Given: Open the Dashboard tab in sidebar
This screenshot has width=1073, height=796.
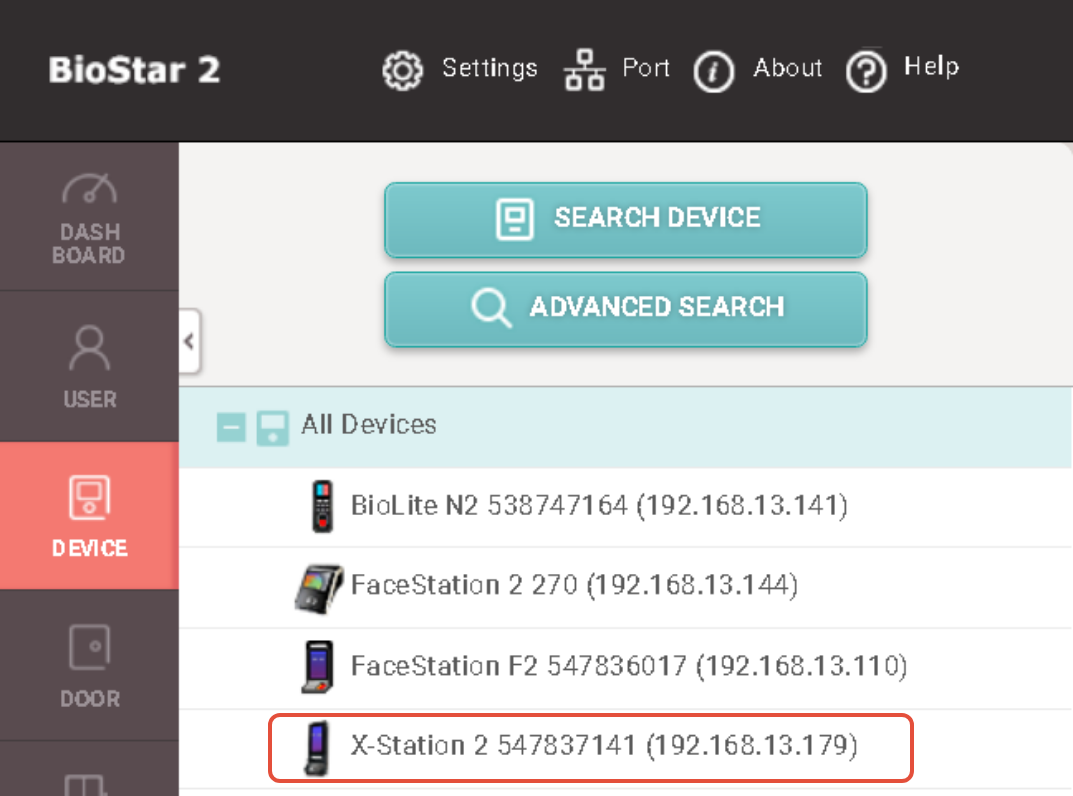Looking at the screenshot, I should [90, 218].
